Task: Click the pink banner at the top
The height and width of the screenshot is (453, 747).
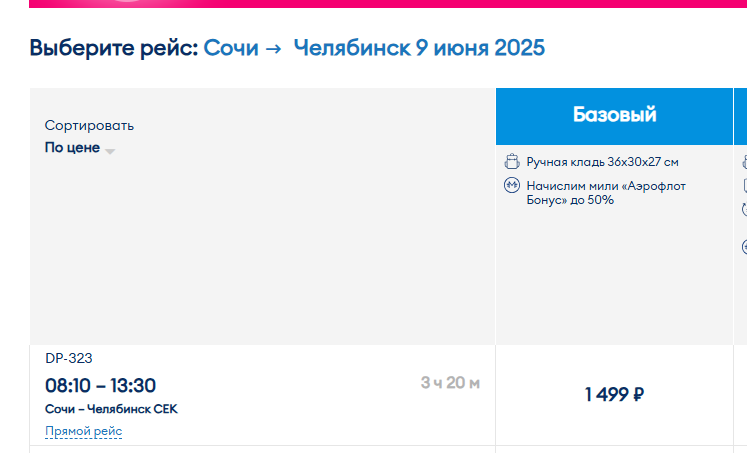Action: [388, 4]
